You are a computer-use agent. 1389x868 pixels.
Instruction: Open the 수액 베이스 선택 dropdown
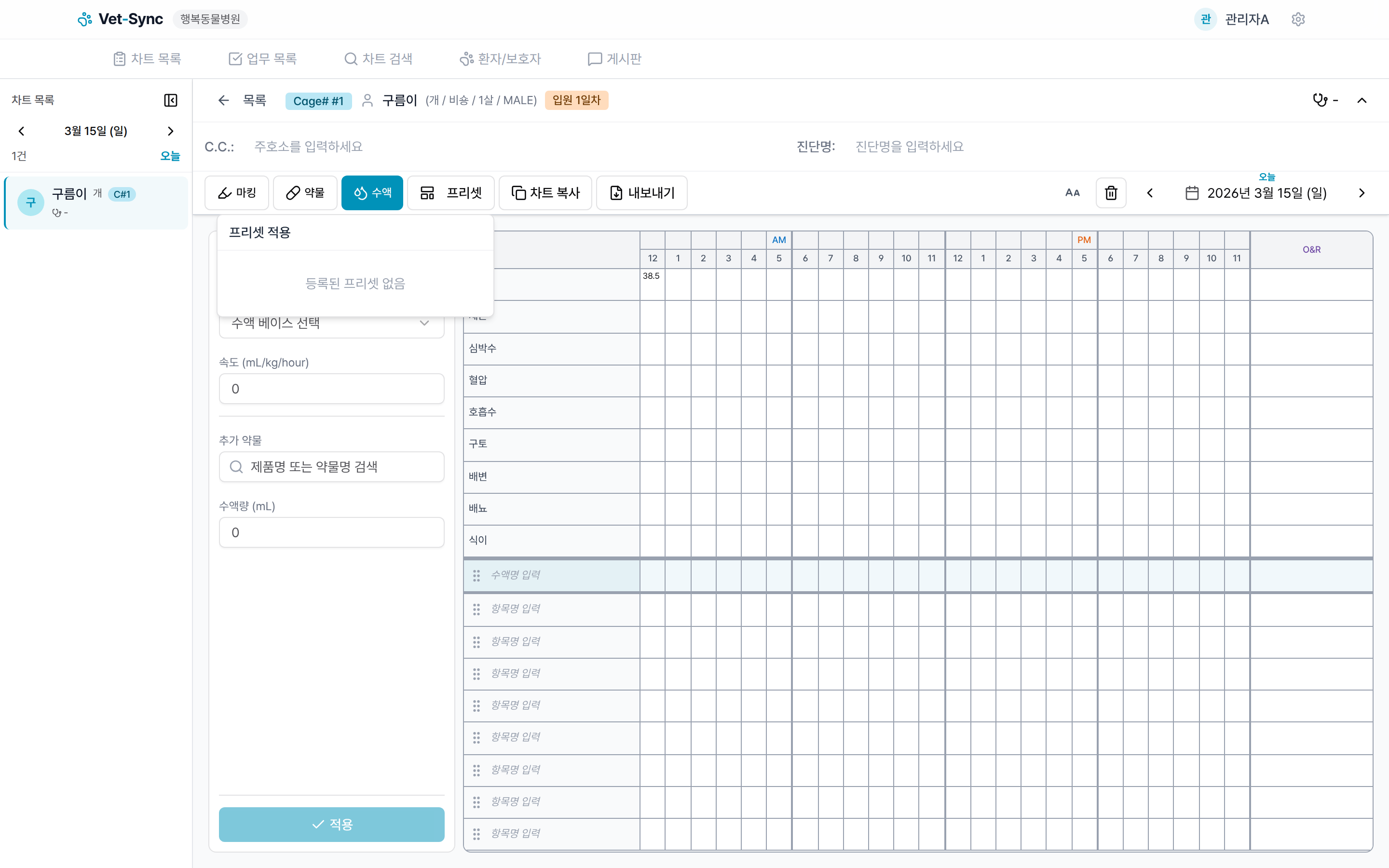tap(331, 323)
